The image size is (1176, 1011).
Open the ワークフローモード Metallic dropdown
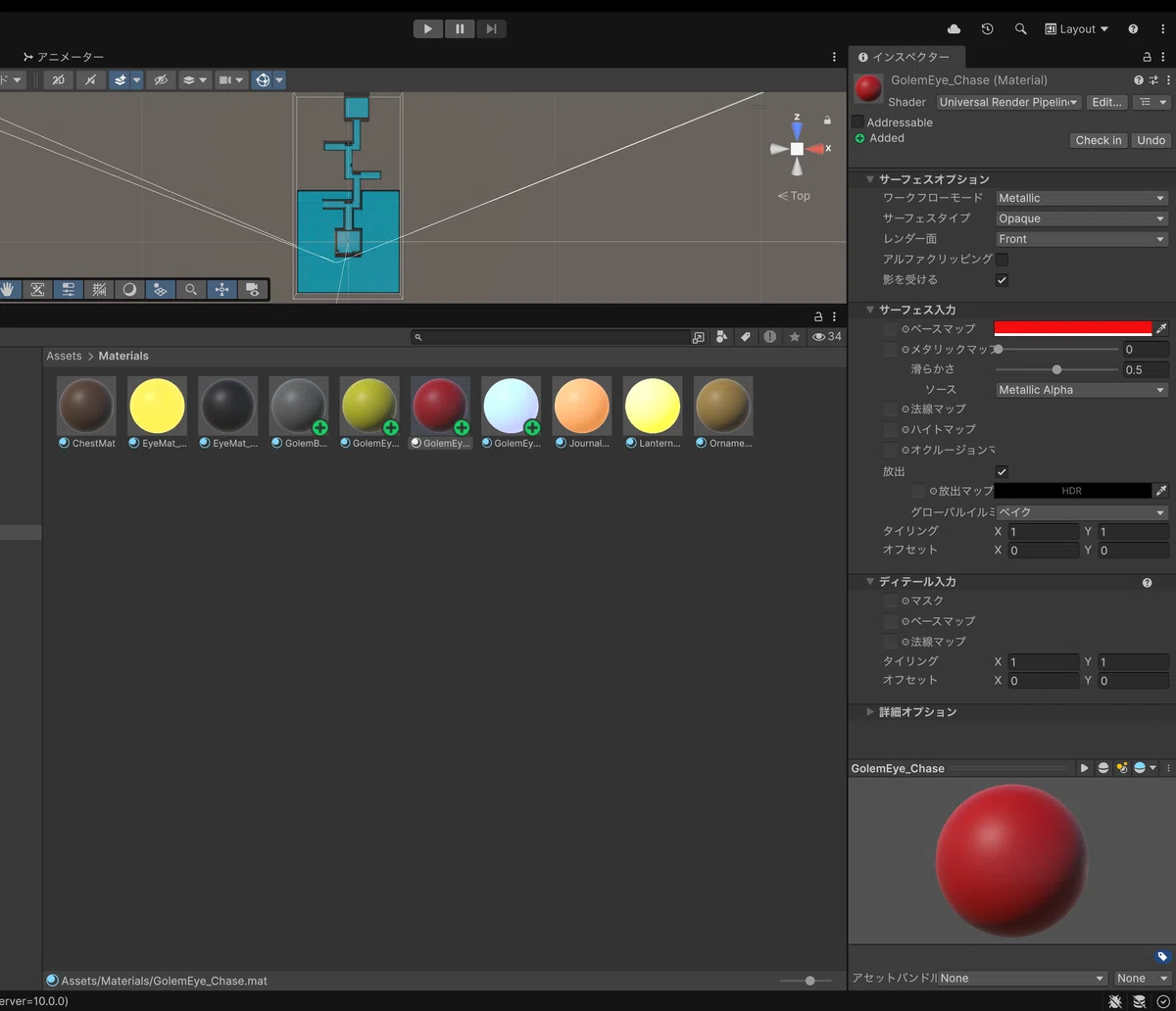[1082, 198]
